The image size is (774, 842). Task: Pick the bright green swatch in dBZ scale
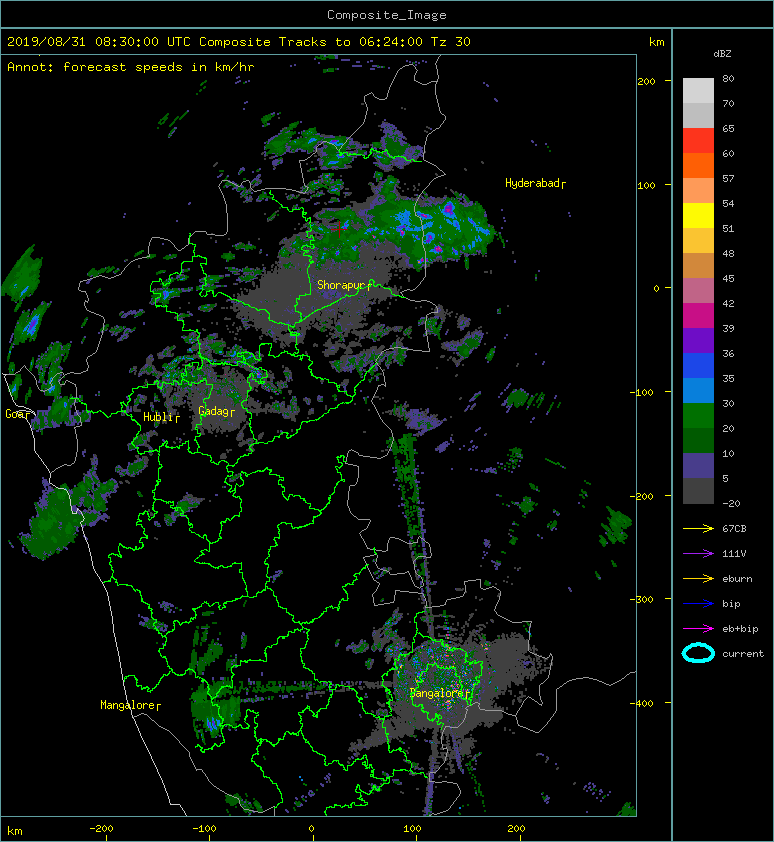pyautogui.click(x=698, y=415)
